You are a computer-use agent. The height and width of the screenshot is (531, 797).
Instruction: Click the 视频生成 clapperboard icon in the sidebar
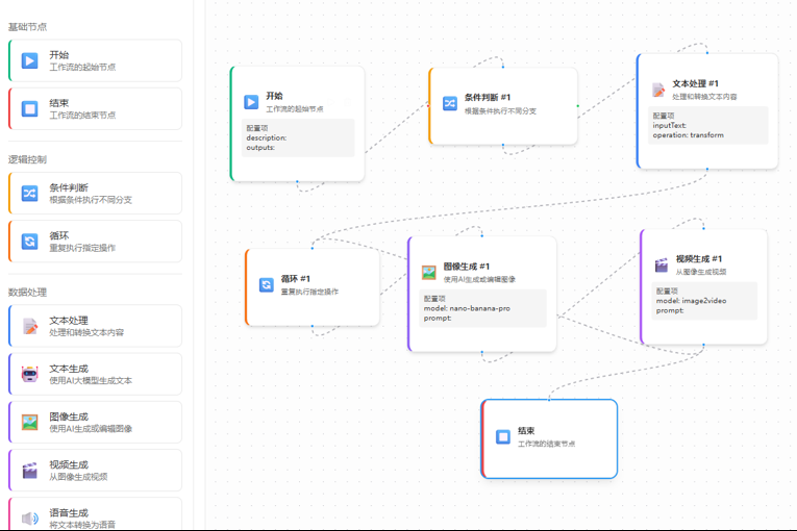(30, 470)
